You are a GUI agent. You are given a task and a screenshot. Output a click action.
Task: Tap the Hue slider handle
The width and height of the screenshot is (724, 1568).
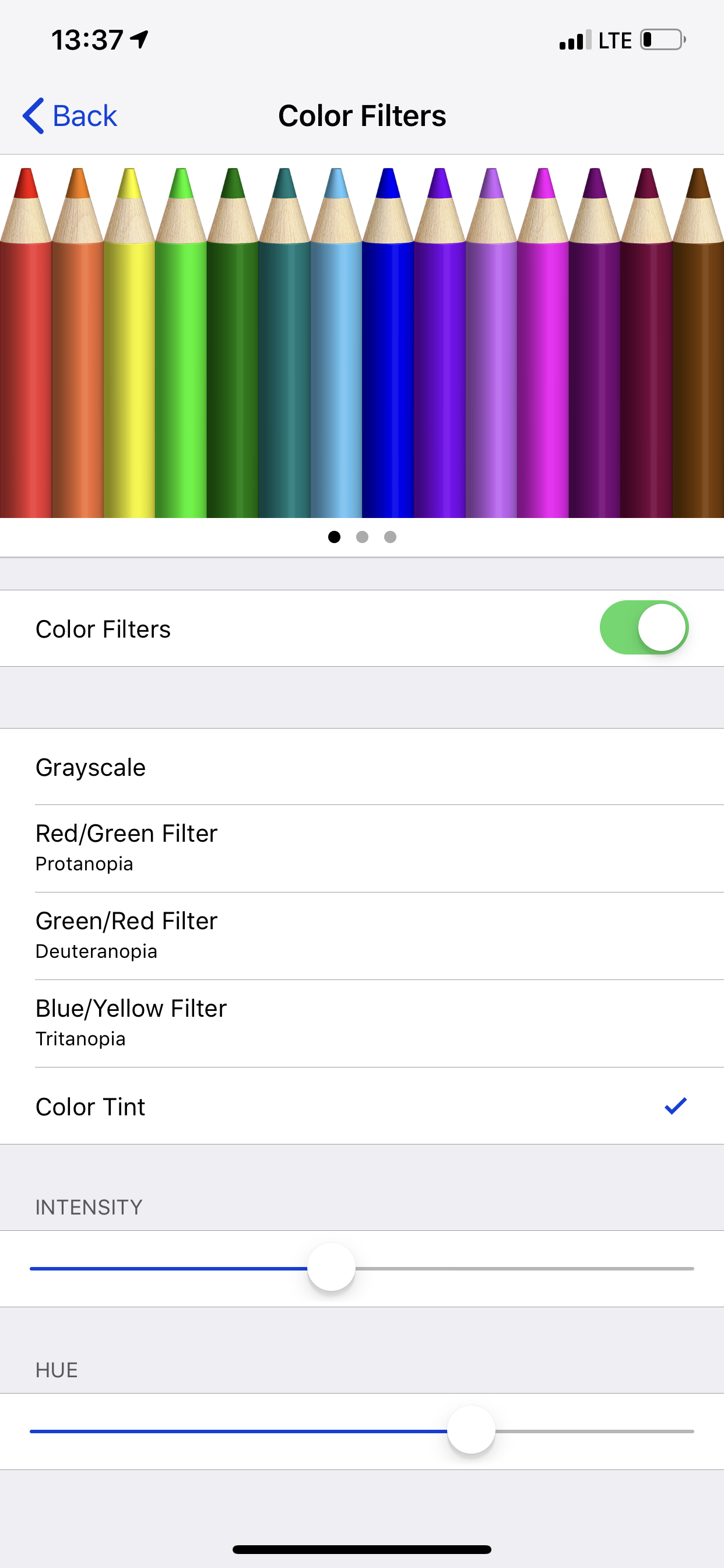click(471, 1430)
